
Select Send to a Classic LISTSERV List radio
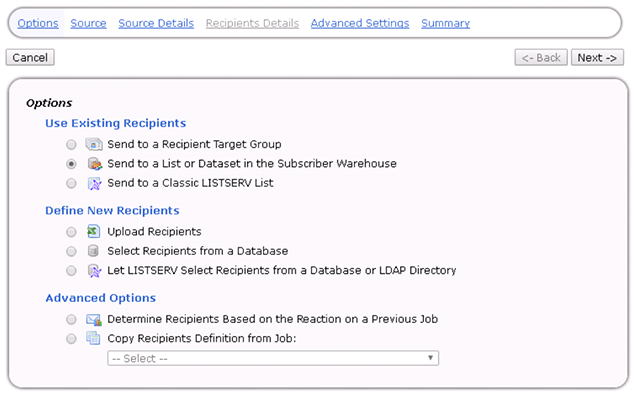coord(71,184)
